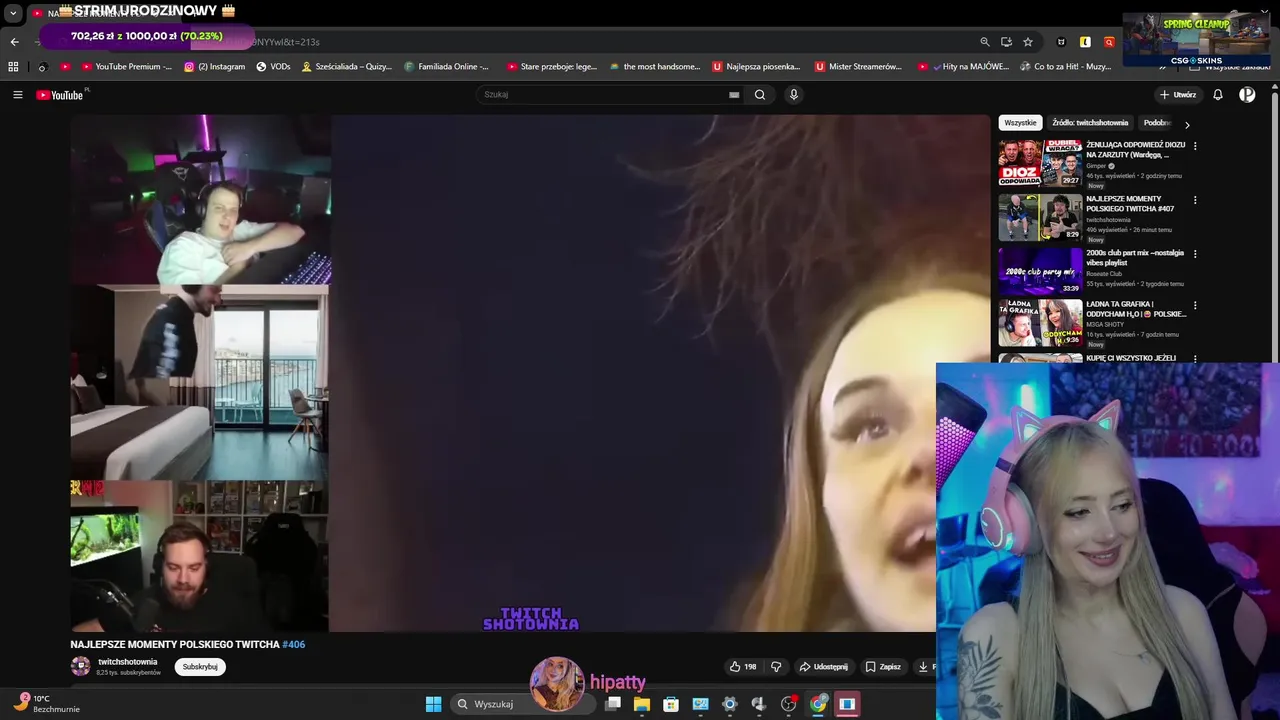
Task: Like the video with 198 likes
Action: pyautogui.click(x=742, y=667)
